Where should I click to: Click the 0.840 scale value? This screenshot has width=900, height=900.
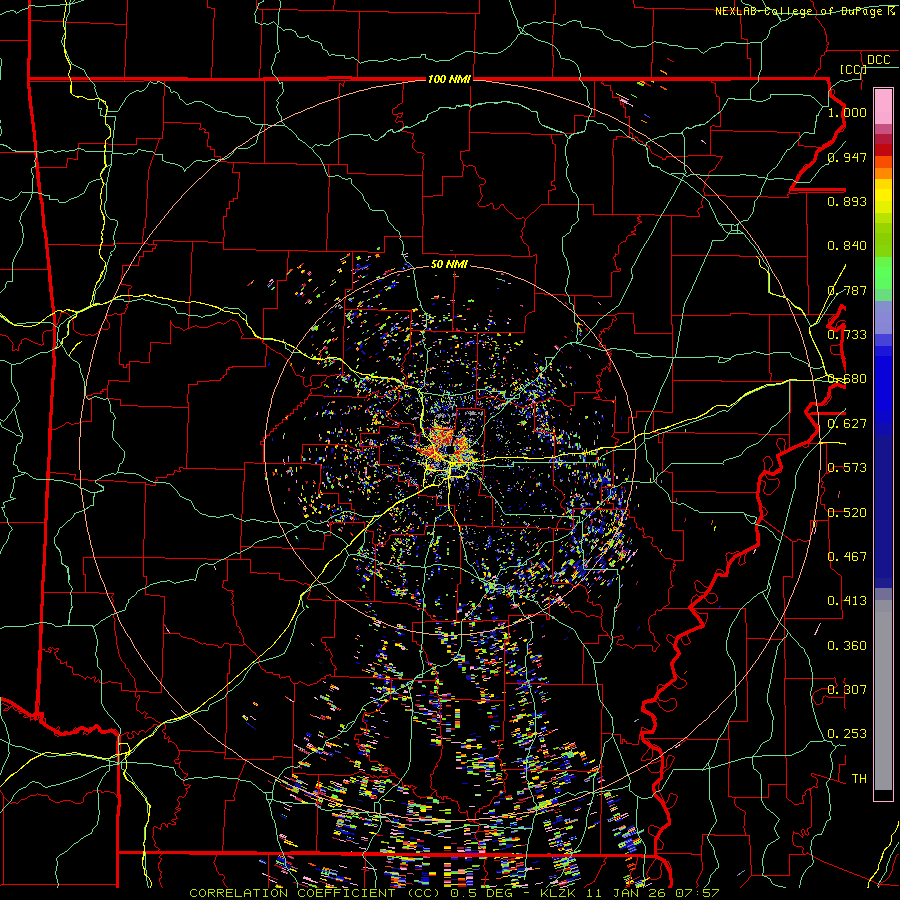tap(847, 246)
